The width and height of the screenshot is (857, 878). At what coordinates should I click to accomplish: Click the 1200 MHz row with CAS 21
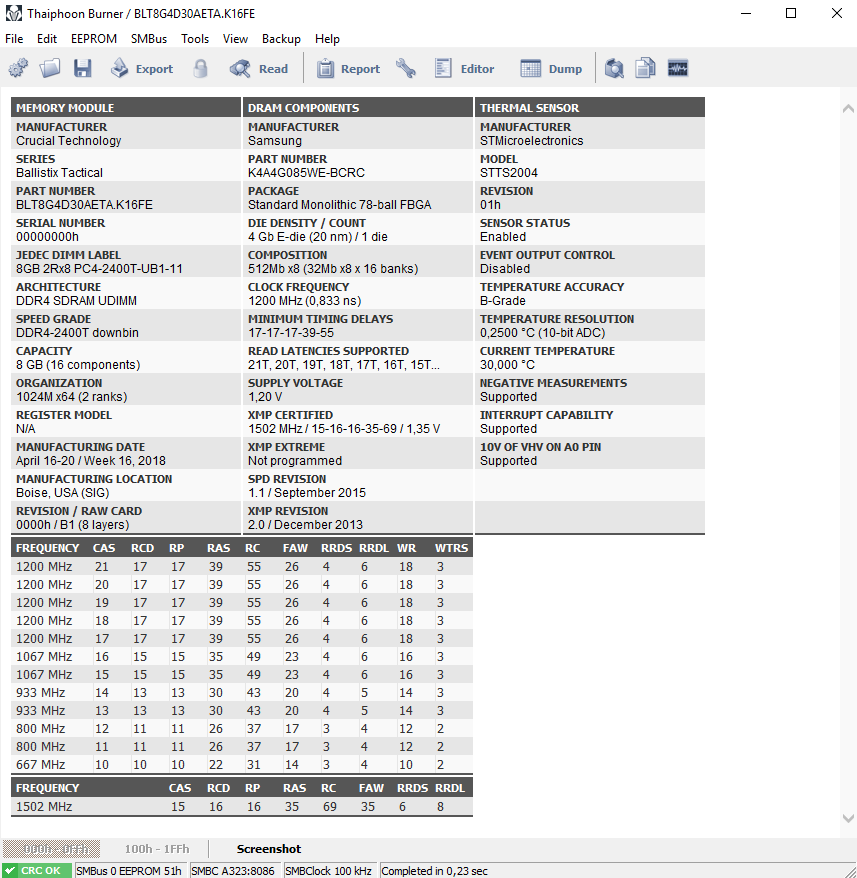[x=242, y=567]
